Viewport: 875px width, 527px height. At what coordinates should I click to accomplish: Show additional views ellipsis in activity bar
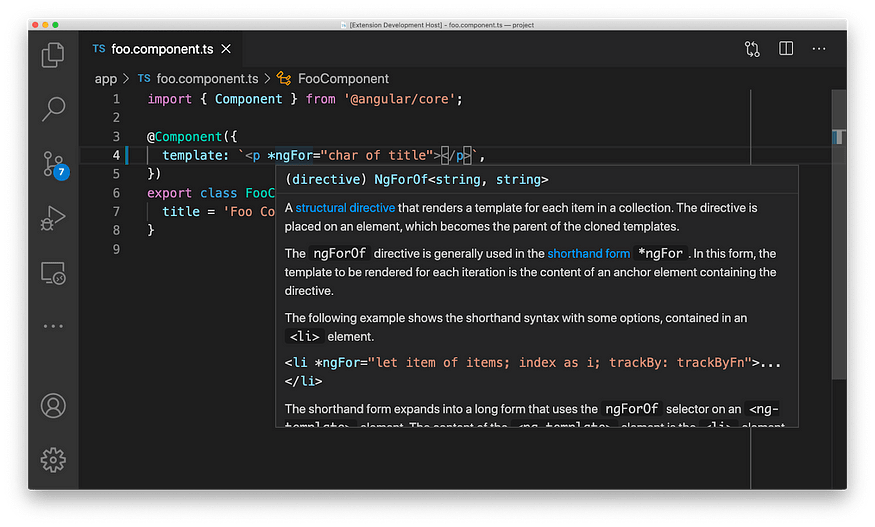[53, 326]
